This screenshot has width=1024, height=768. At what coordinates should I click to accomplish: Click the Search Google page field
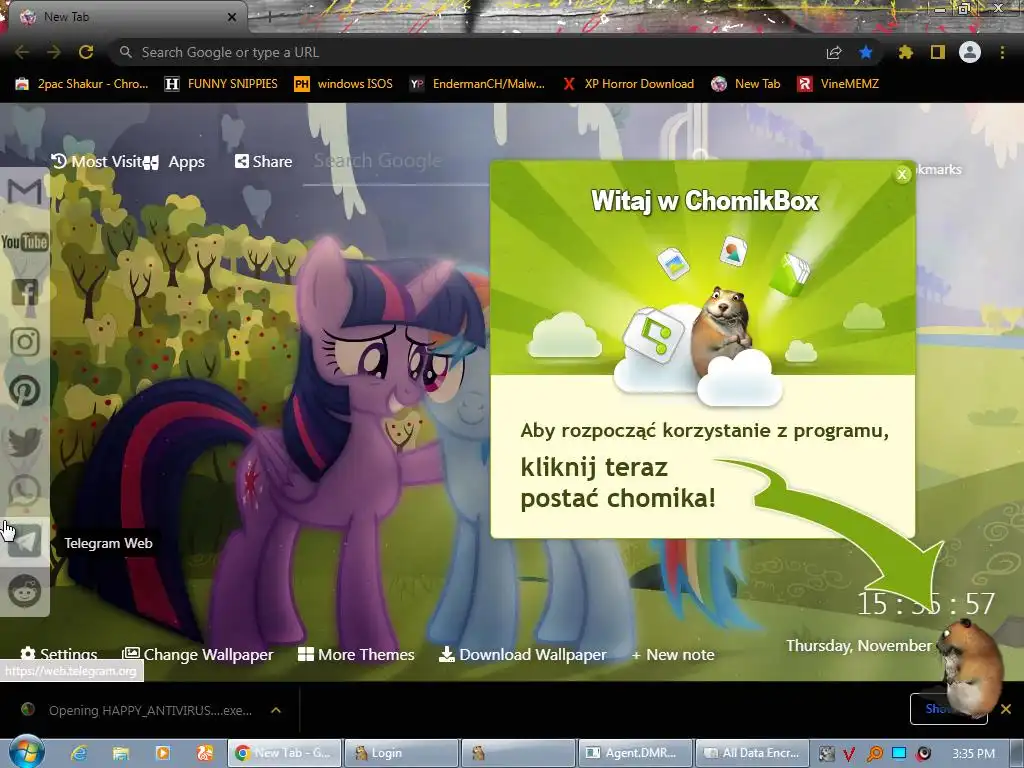coord(396,161)
